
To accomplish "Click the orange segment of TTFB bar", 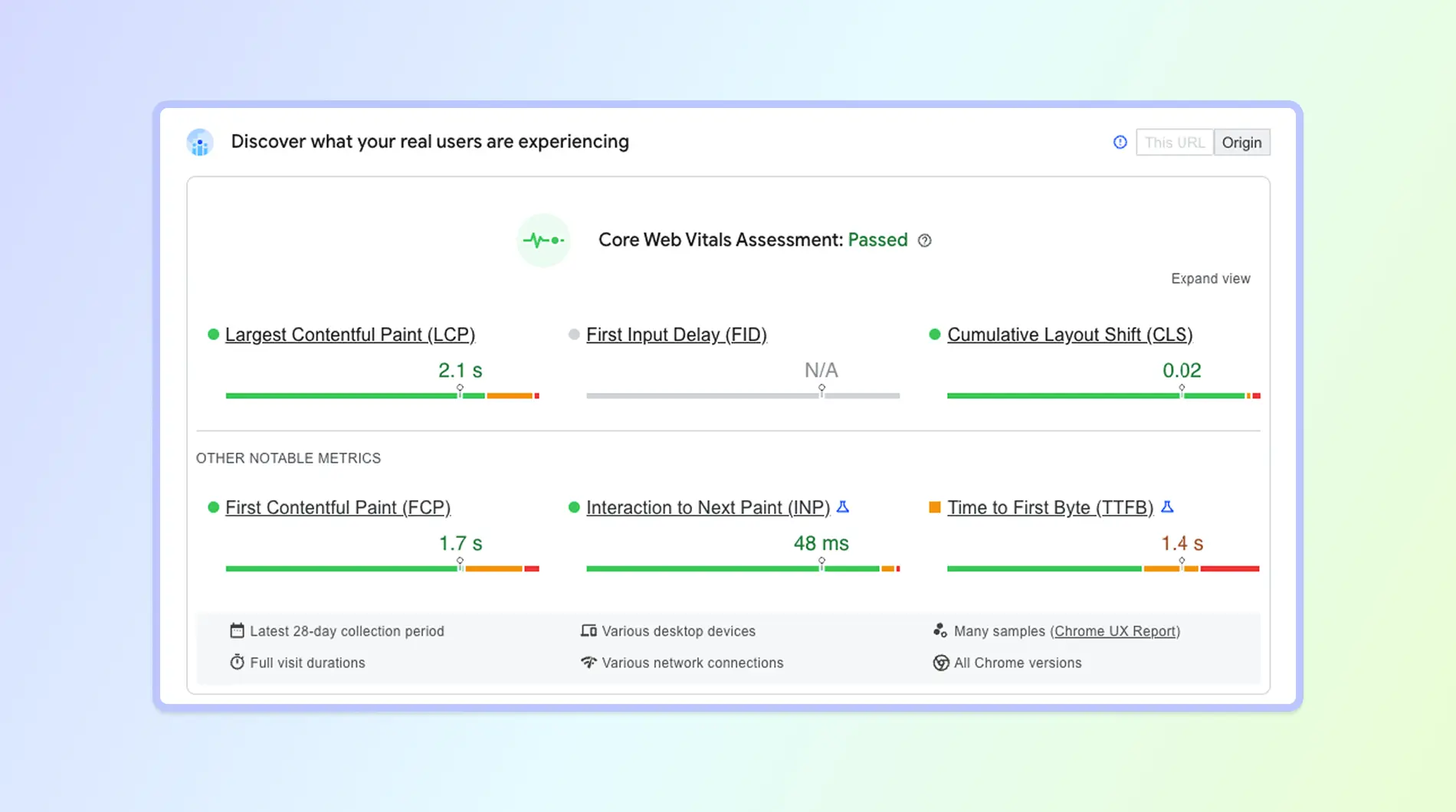I will [x=1161, y=568].
